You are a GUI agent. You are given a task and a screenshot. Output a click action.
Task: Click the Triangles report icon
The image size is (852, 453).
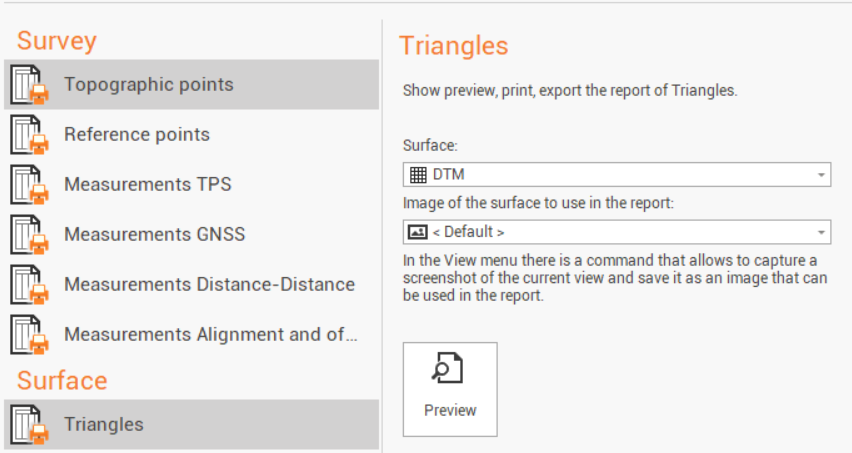tap(30, 425)
